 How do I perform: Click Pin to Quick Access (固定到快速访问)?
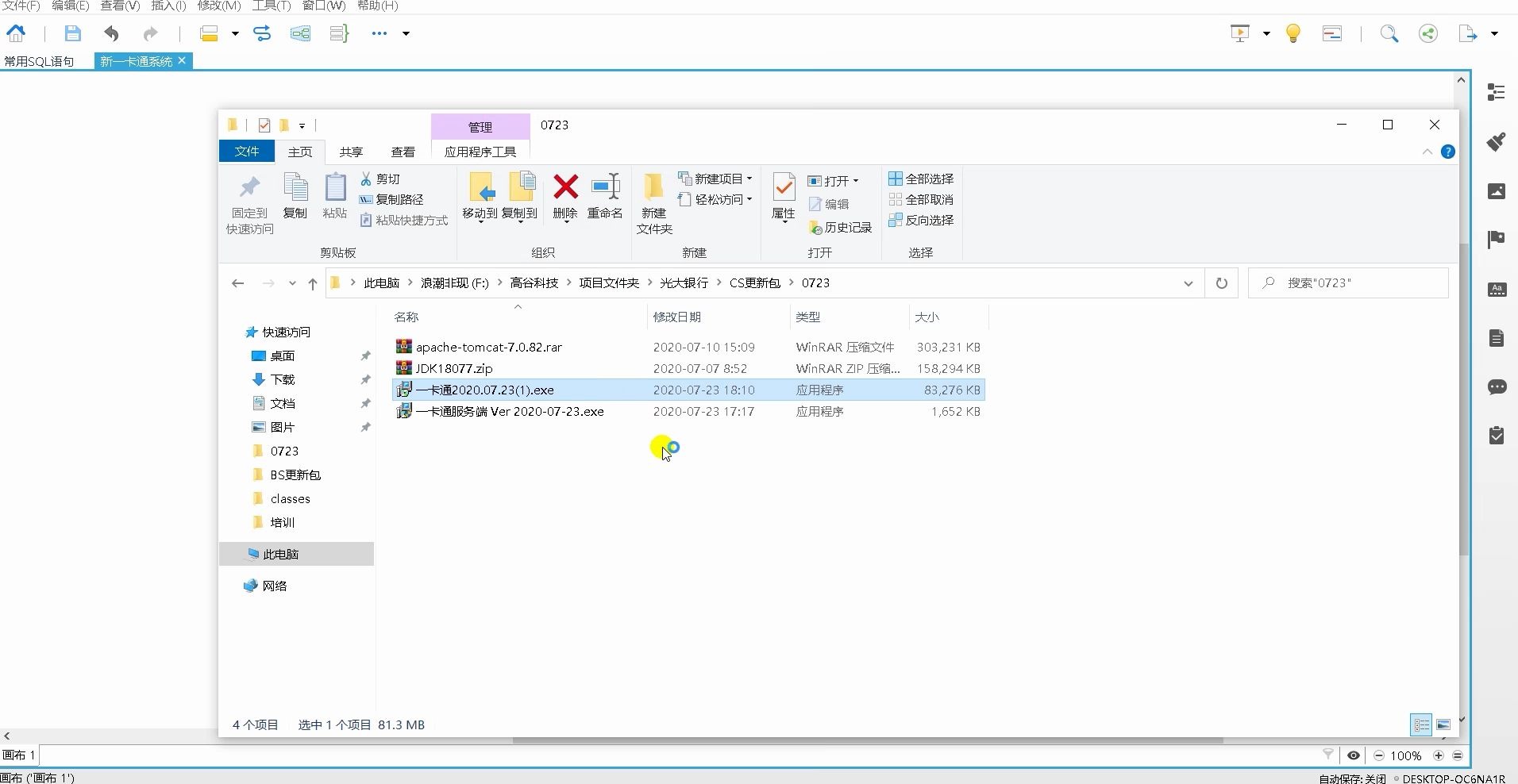tap(249, 205)
